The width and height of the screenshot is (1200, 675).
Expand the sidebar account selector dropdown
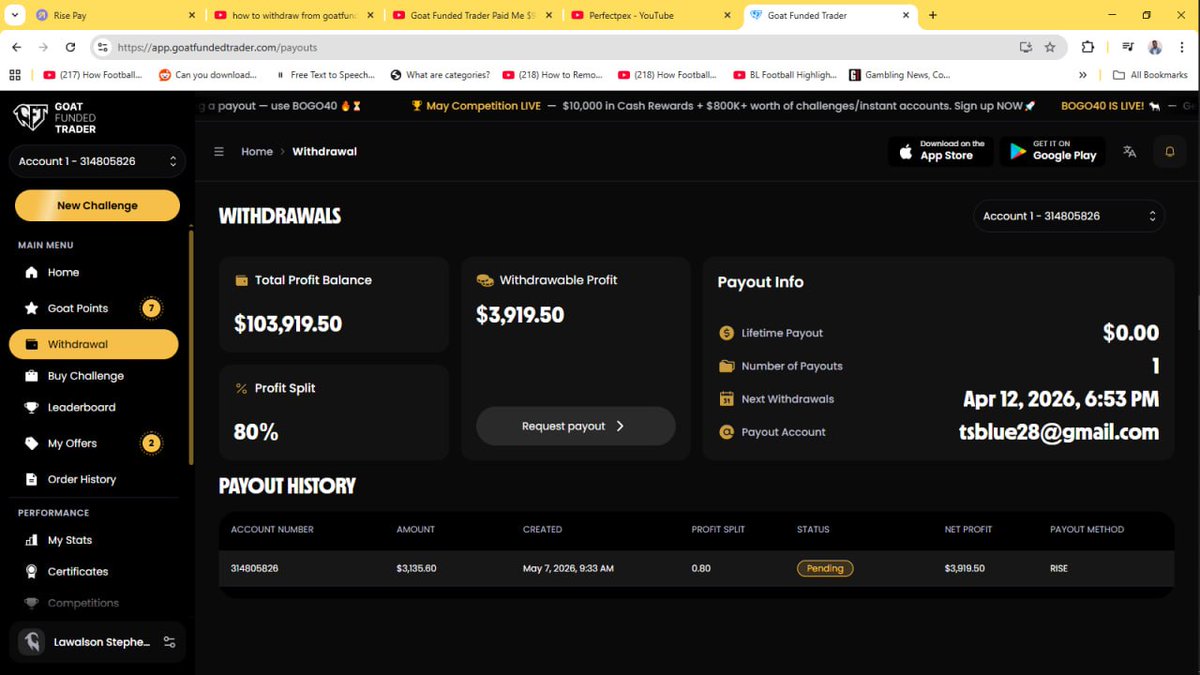tap(97, 161)
